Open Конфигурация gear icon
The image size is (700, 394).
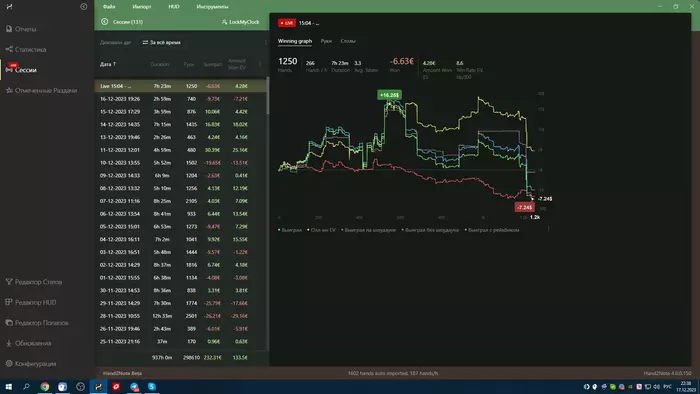click(x=9, y=363)
